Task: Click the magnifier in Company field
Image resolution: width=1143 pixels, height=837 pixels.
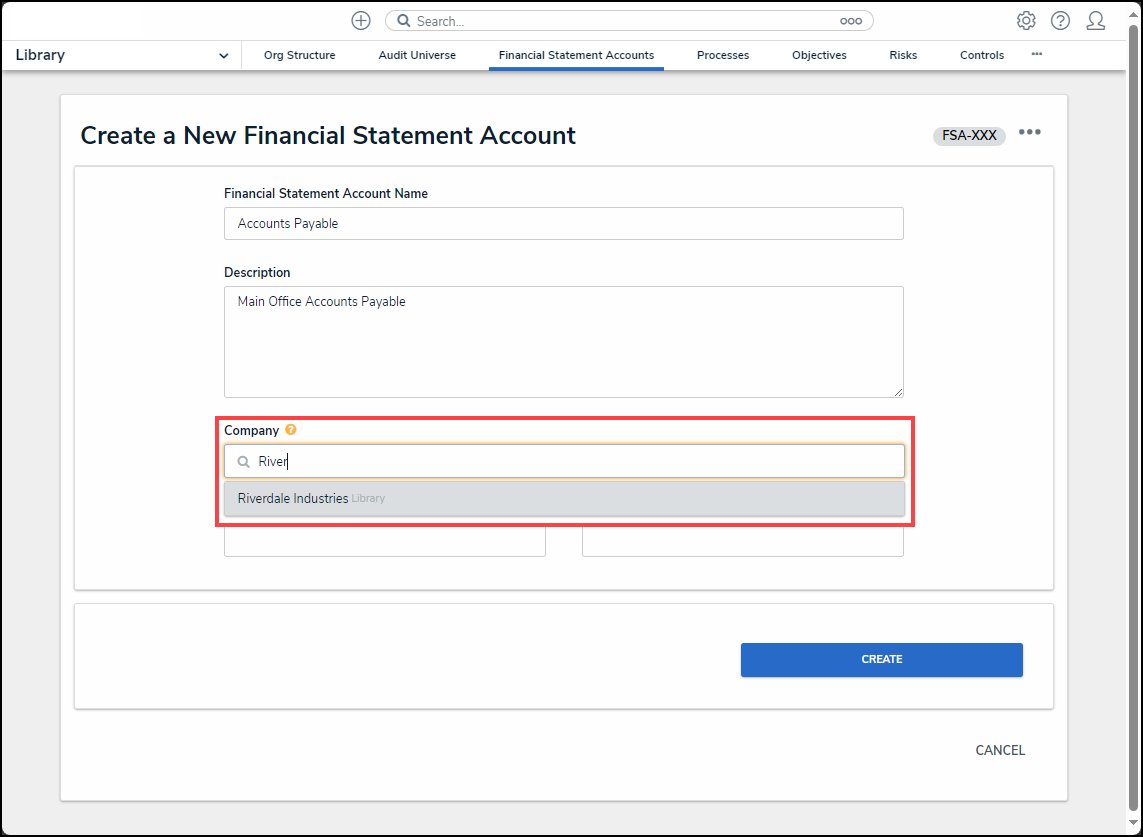Action: click(x=244, y=461)
